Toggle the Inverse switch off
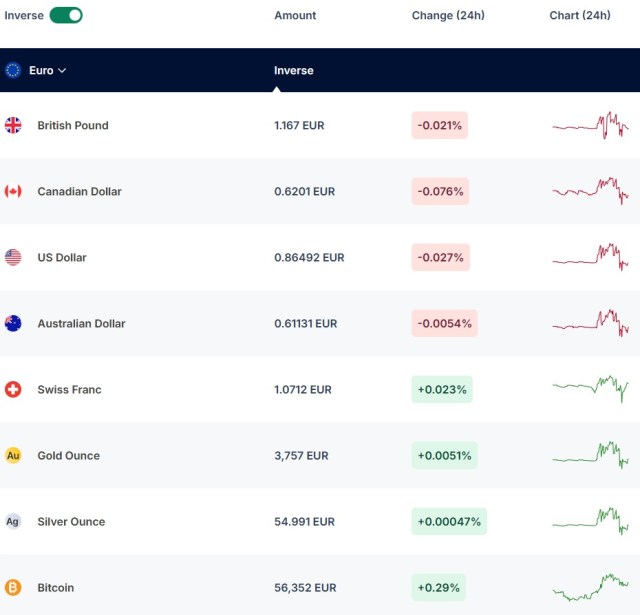This screenshot has height=615, width=640. 66,16
